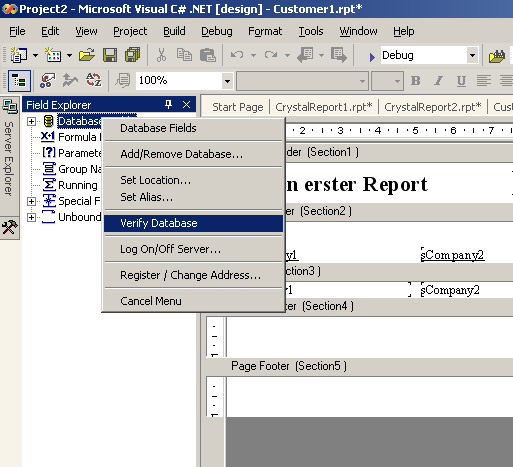The width and height of the screenshot is (513, 467).
Task: Select the Running Total Fields item
Action: tap(71, 185)
